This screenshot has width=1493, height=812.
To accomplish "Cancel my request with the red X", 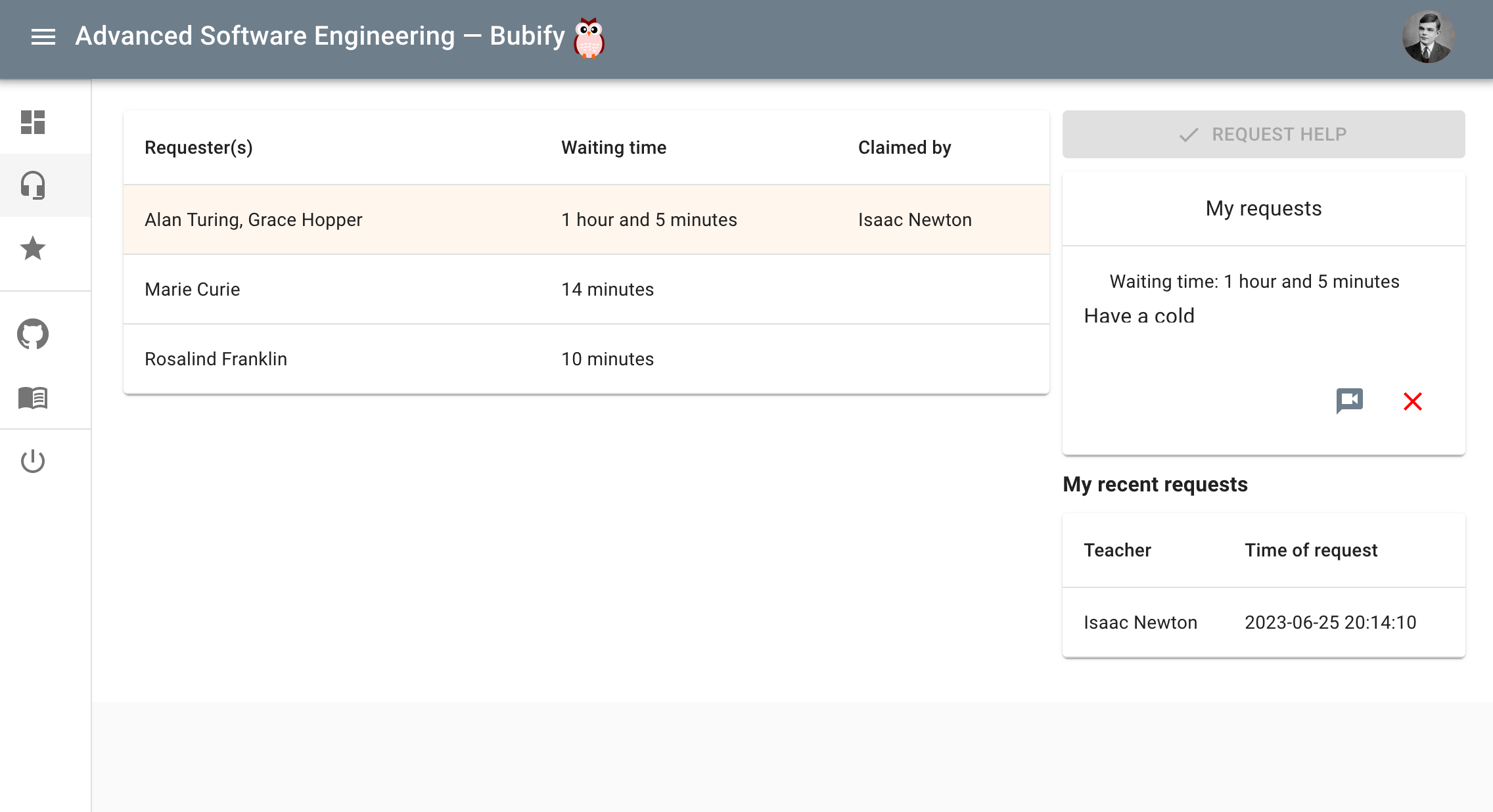I will click(x=1412, y=401).
